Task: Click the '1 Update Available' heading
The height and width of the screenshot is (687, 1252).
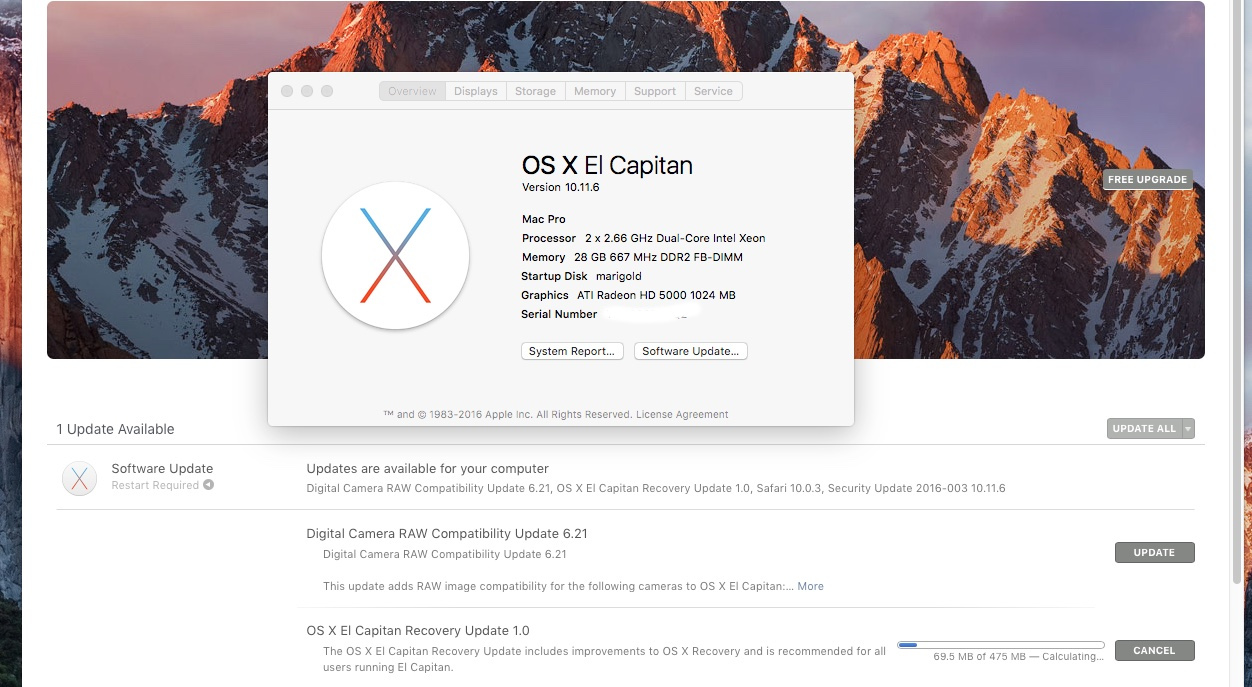Action: [x=115, y=429]
